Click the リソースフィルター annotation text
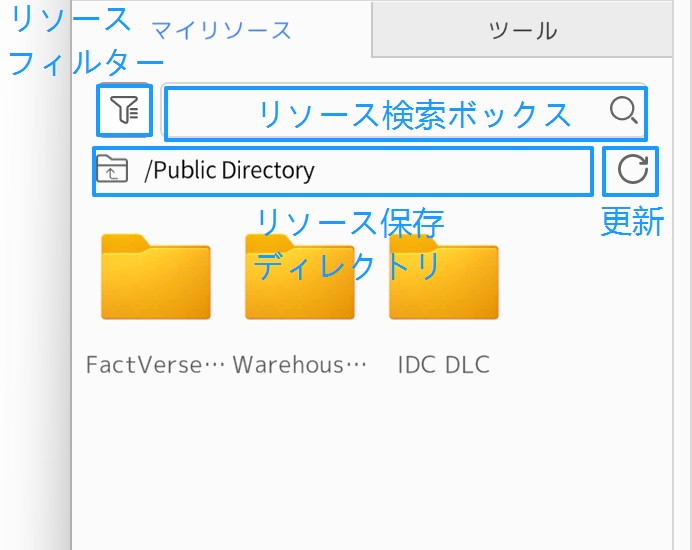 click(70, 42)
